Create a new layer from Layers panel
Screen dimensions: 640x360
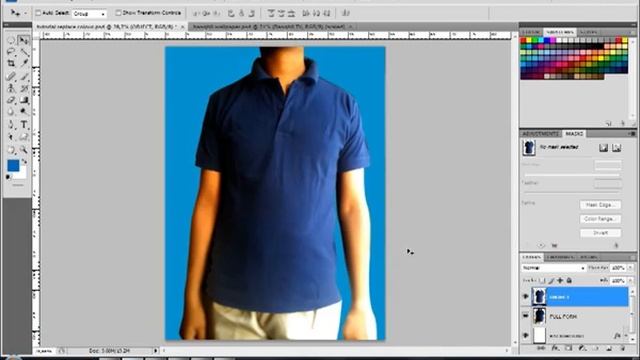(609, 349)
